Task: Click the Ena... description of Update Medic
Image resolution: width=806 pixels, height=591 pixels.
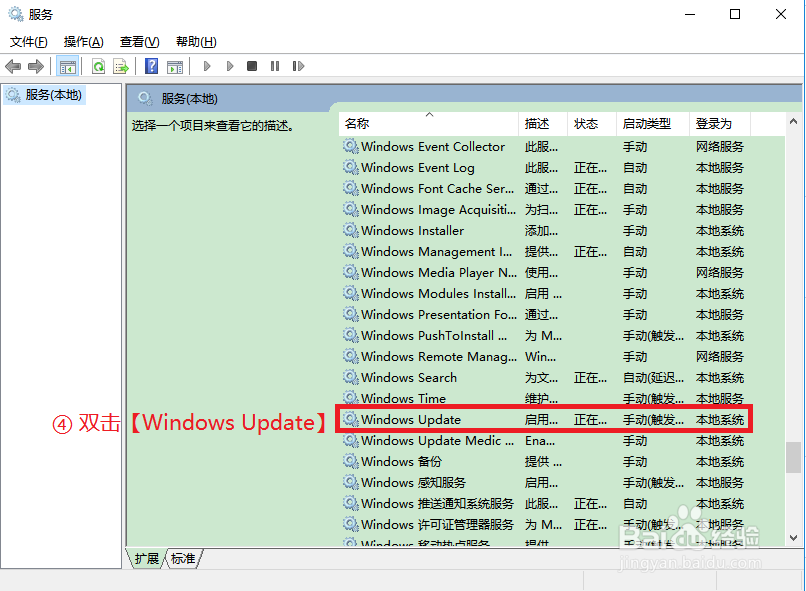Action: pyautogui.click(x=540, y=441)
